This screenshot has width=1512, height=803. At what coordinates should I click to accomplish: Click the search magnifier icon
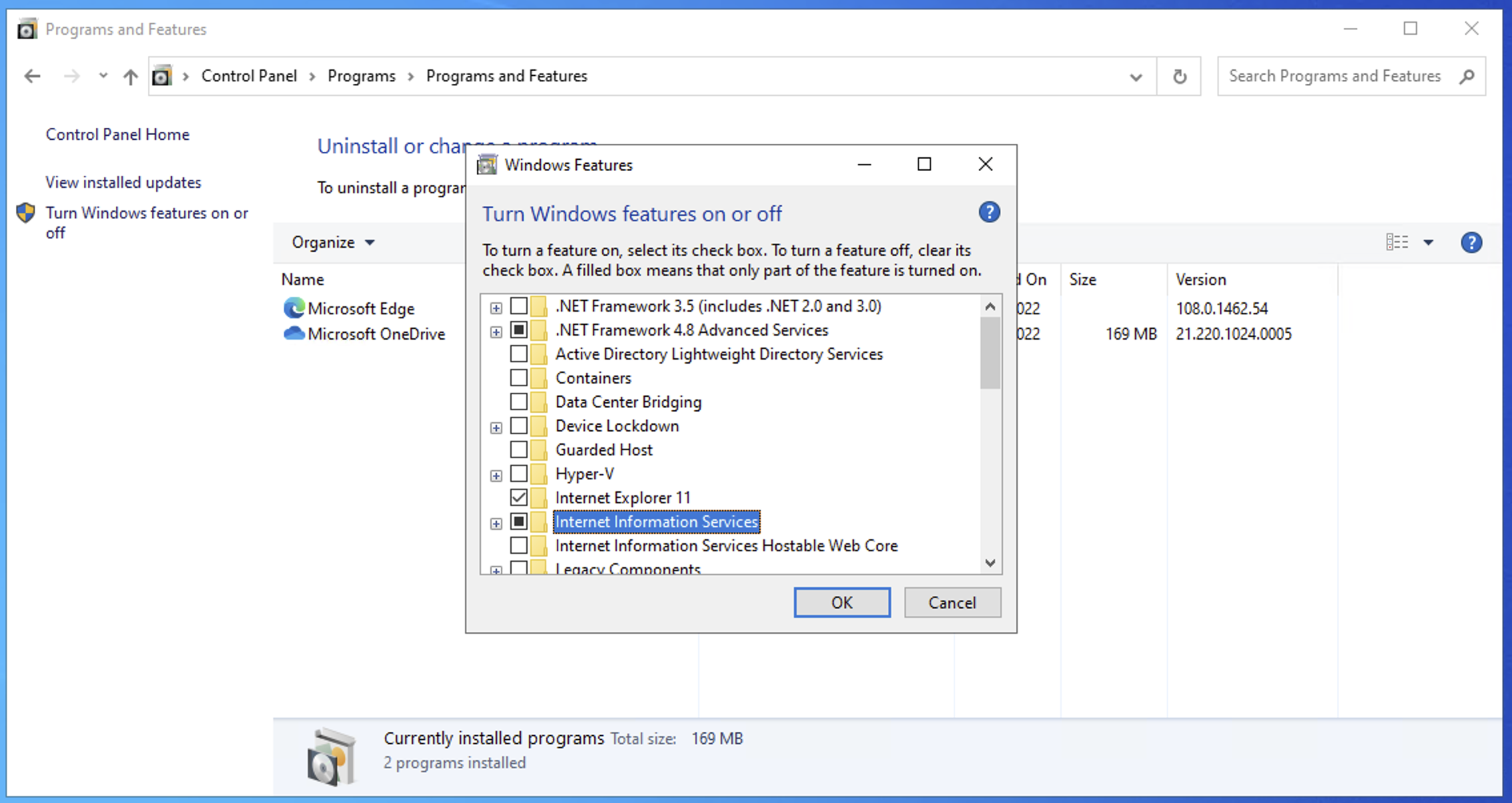tap(1466, 77)
